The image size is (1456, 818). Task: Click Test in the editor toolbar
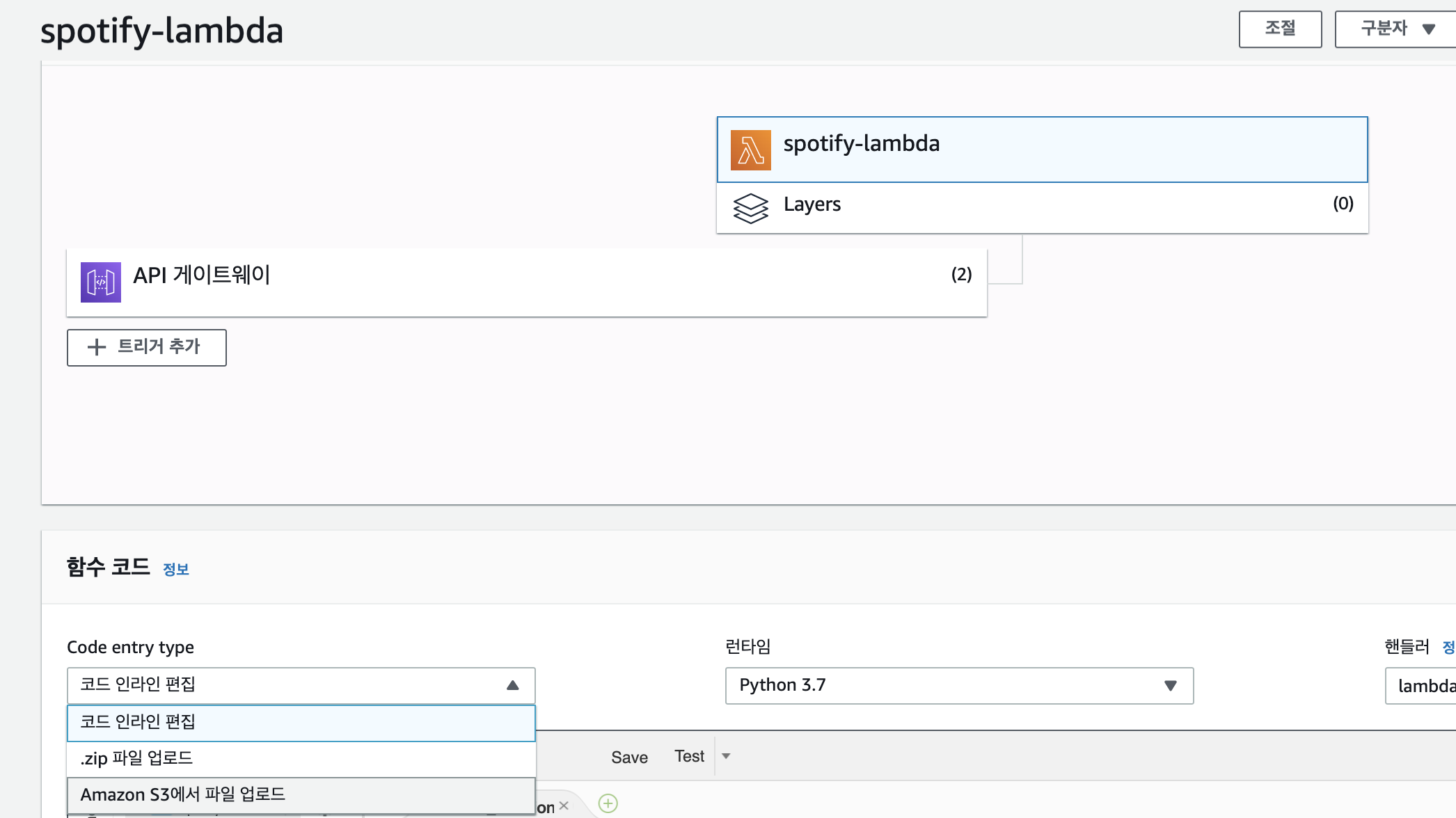689,756
